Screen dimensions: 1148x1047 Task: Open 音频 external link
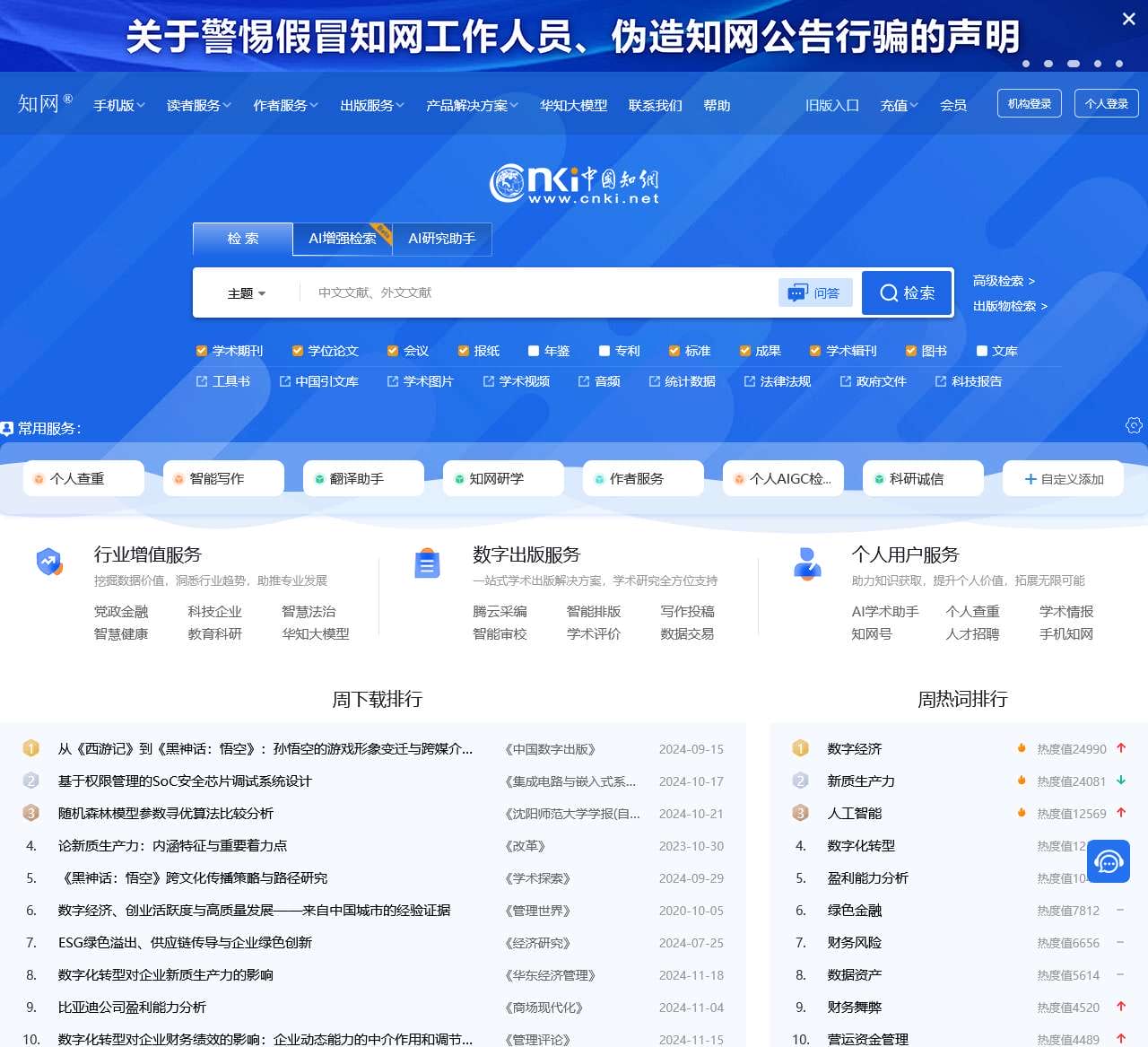coord(599,381)
